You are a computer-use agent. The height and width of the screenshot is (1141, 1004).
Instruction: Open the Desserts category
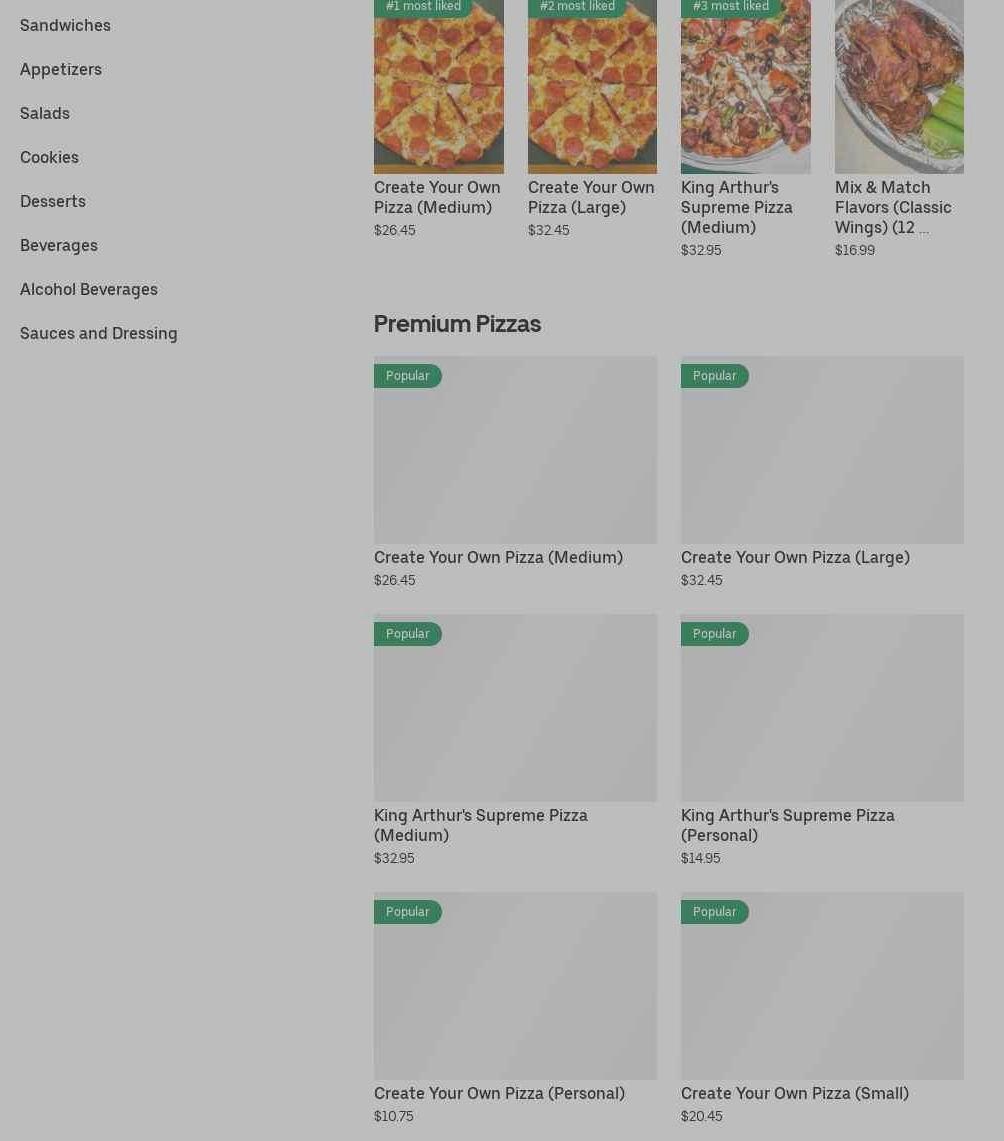point(53,201)
